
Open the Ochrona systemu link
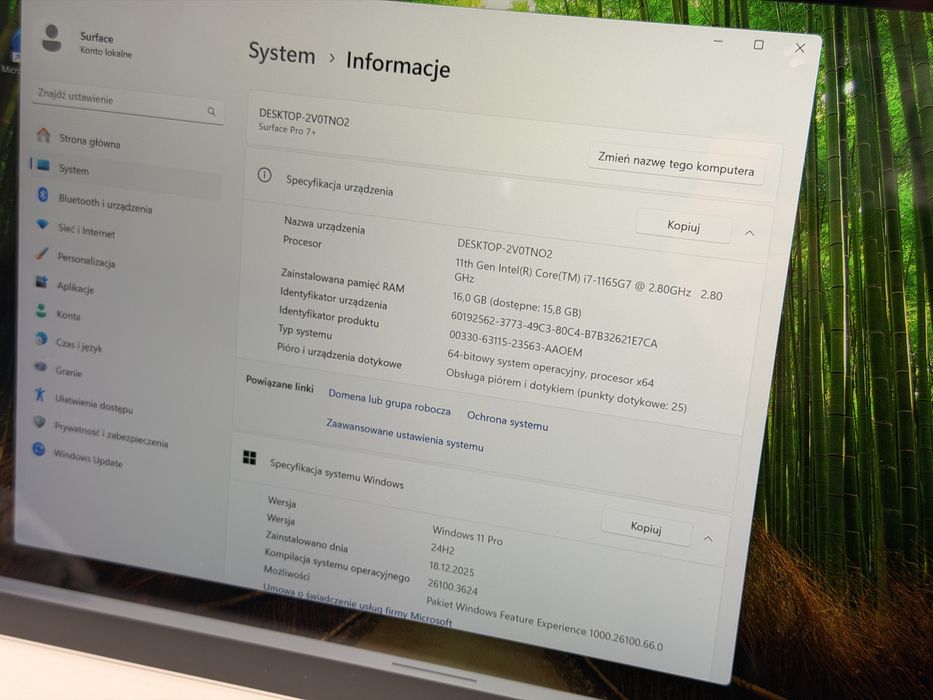[508, 420]
